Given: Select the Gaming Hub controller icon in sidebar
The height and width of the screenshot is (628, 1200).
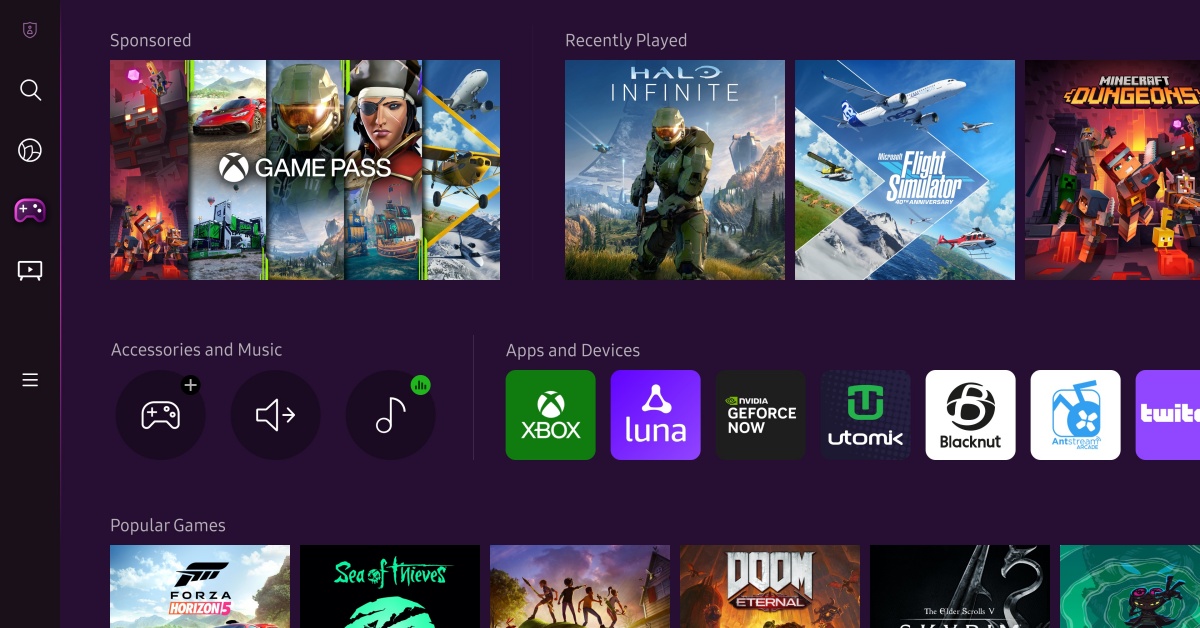Looking at the screenshot, I should point(30,210).
